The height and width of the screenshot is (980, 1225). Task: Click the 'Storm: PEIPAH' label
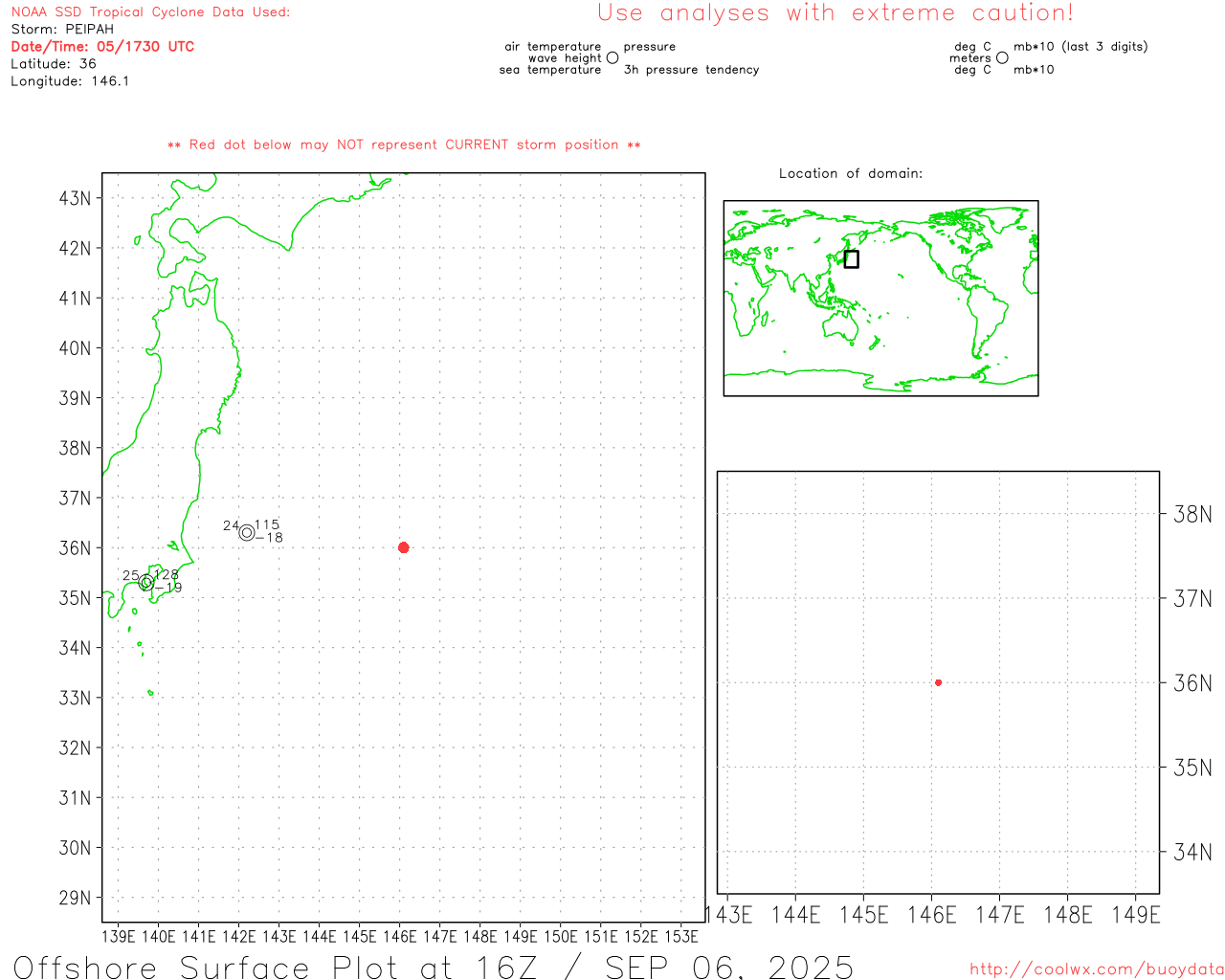[x=62, y=30]
